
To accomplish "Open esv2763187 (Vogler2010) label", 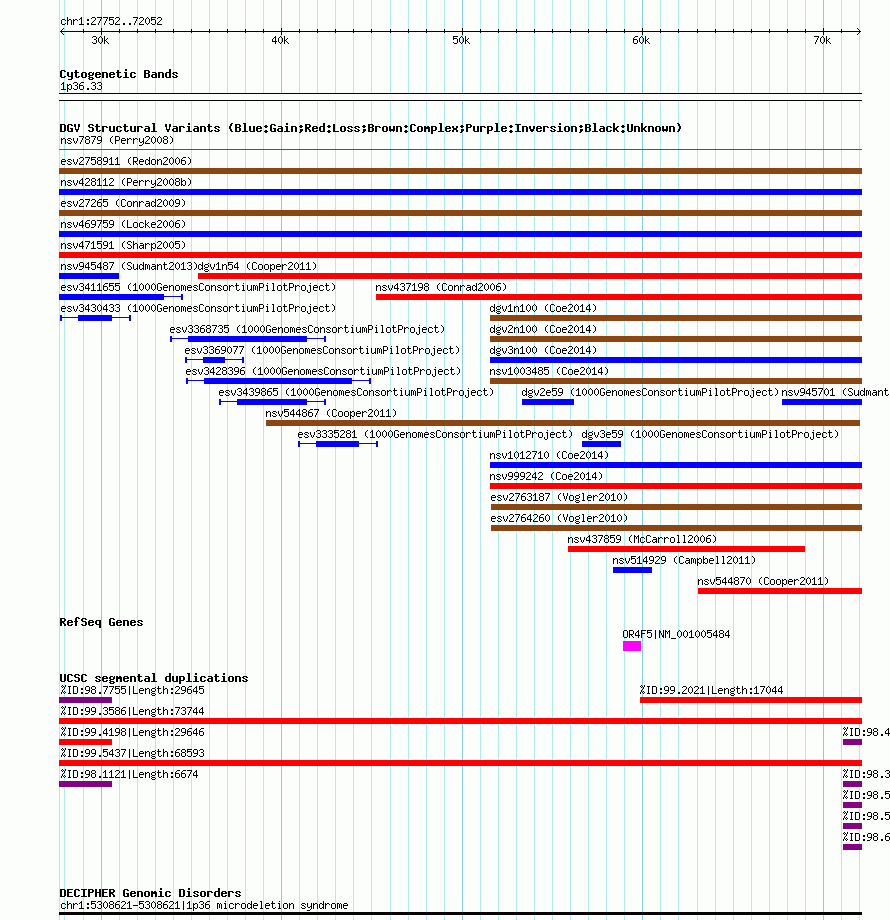I will [x=559, y=498].
